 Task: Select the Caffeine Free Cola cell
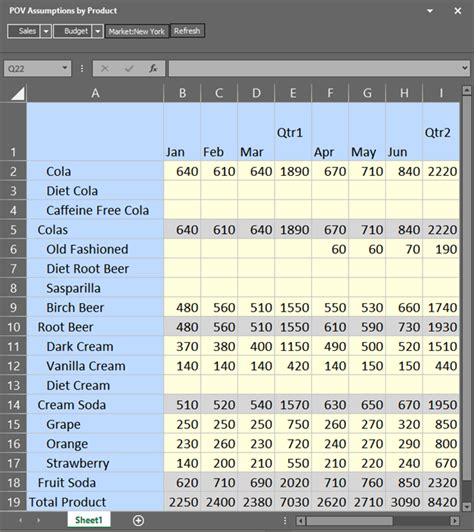pos(95,210)
